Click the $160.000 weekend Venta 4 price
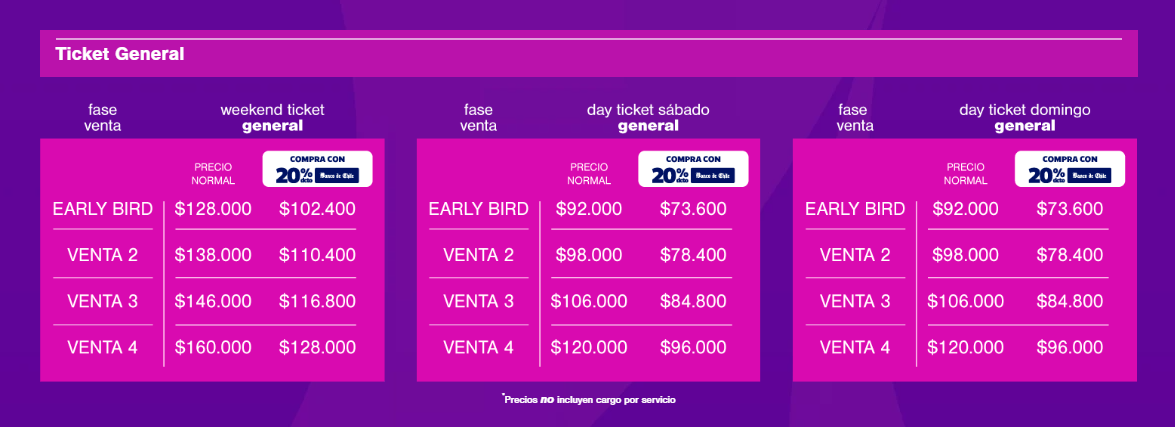 (x=213, y=348)
